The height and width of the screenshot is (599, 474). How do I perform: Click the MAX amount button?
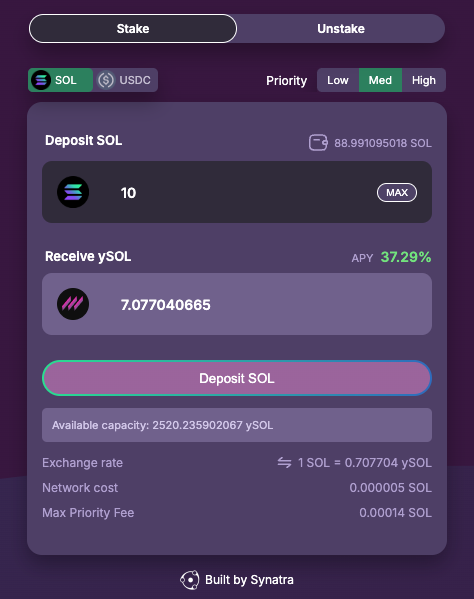tap(397, 193)
